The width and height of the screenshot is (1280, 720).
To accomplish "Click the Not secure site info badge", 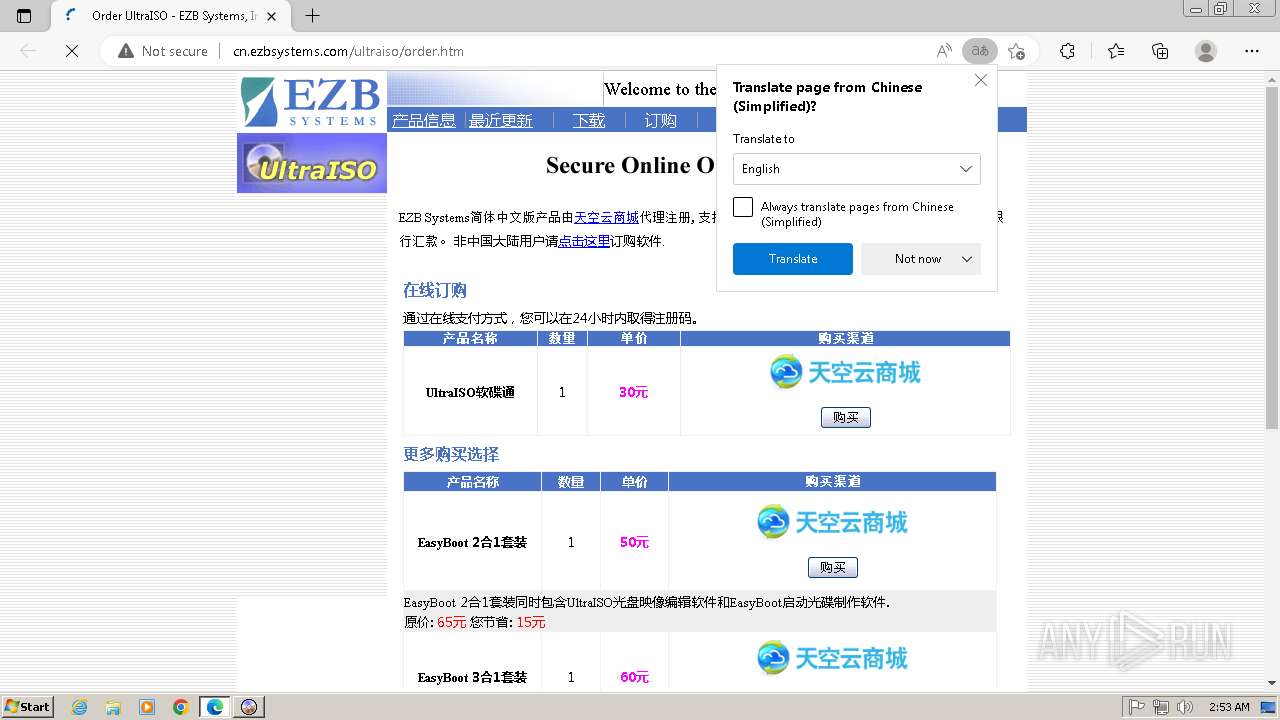I will [x=163, y=51].
